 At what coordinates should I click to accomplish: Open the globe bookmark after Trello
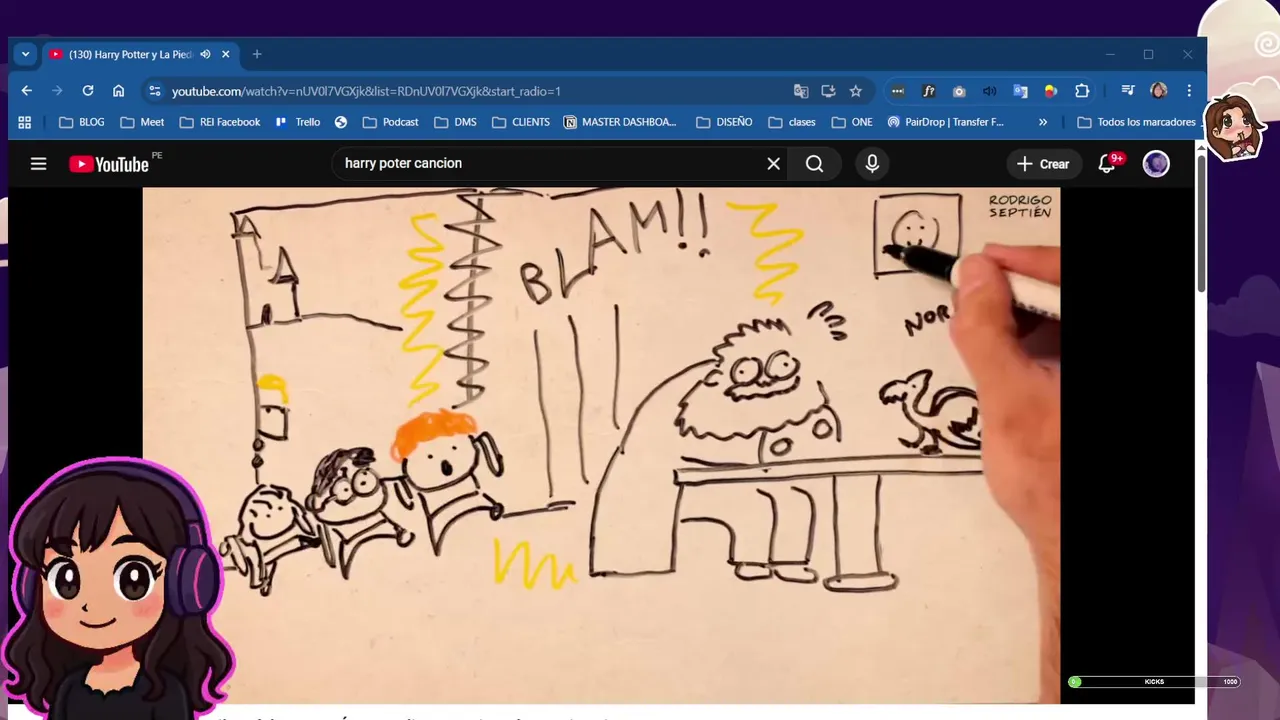coord(341,122)
